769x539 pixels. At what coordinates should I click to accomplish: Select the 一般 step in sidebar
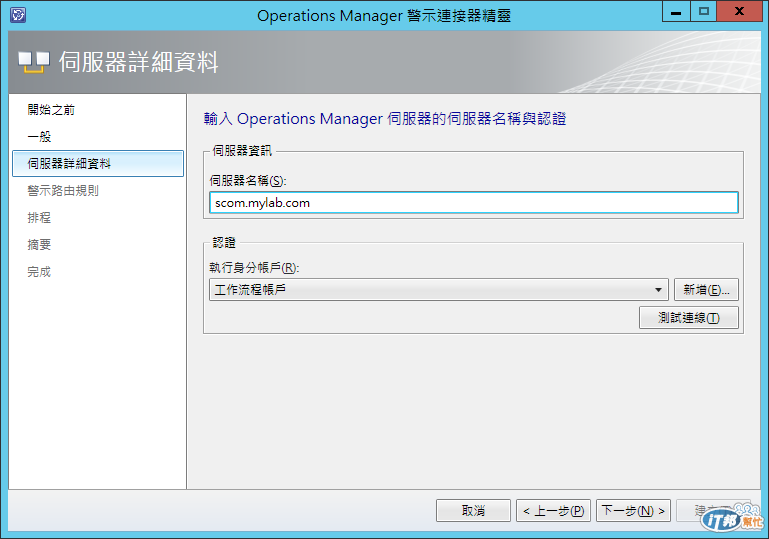pyautogui.click(x=39, y=137)
